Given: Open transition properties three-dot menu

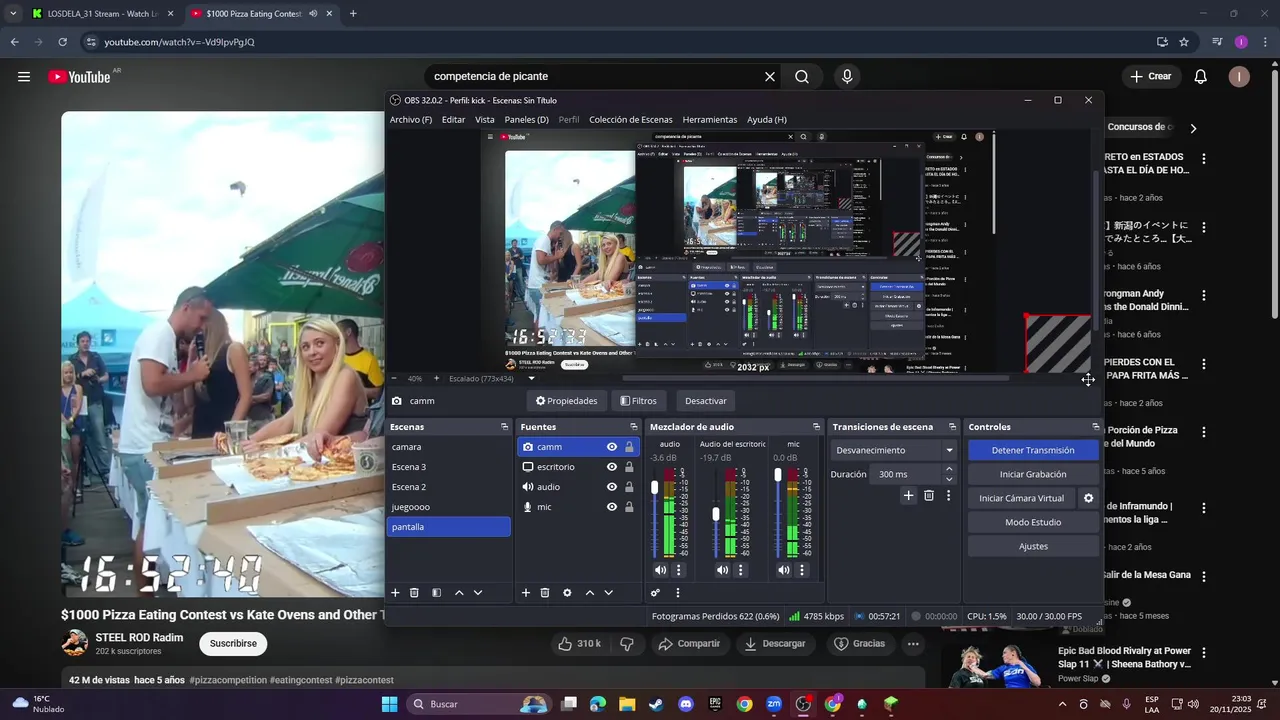Looking at the screenshot, I should pyautogui.click(x=948, y=495).
